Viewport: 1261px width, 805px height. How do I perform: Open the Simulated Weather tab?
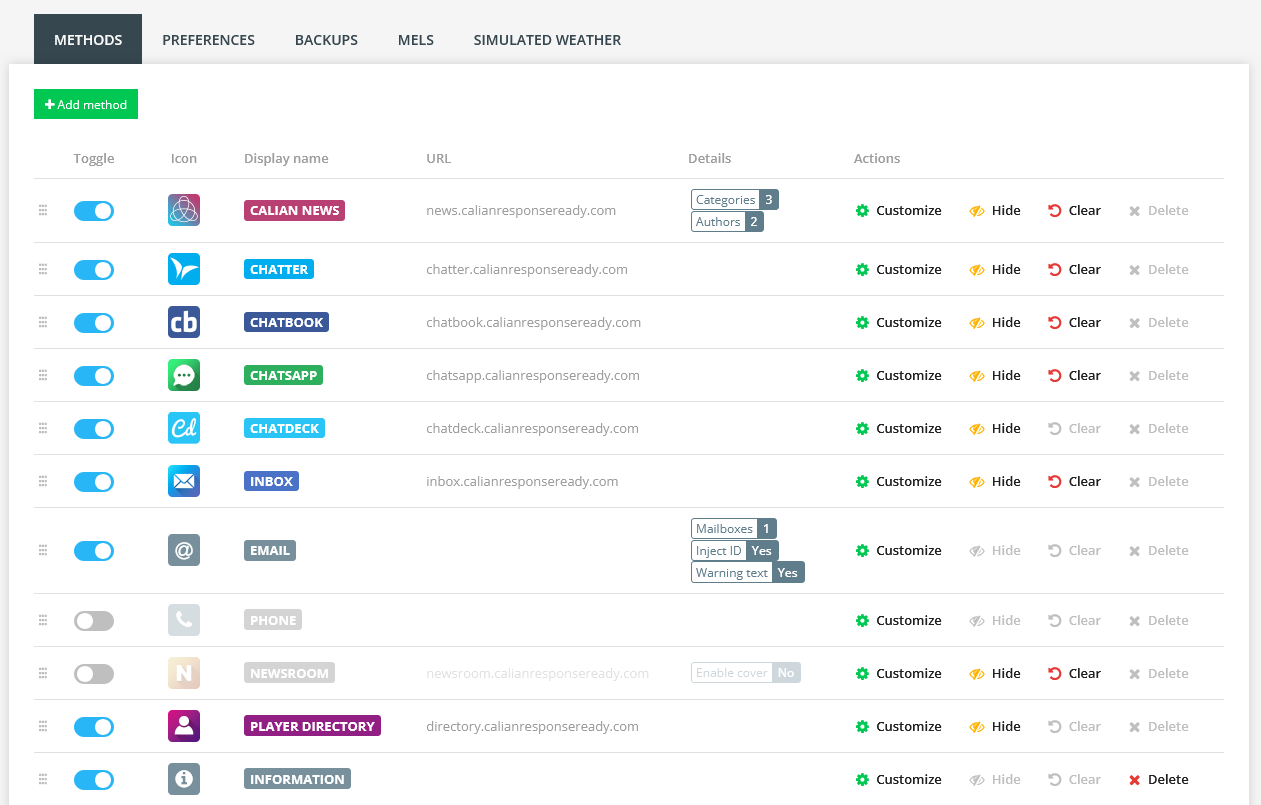point(547,40)
